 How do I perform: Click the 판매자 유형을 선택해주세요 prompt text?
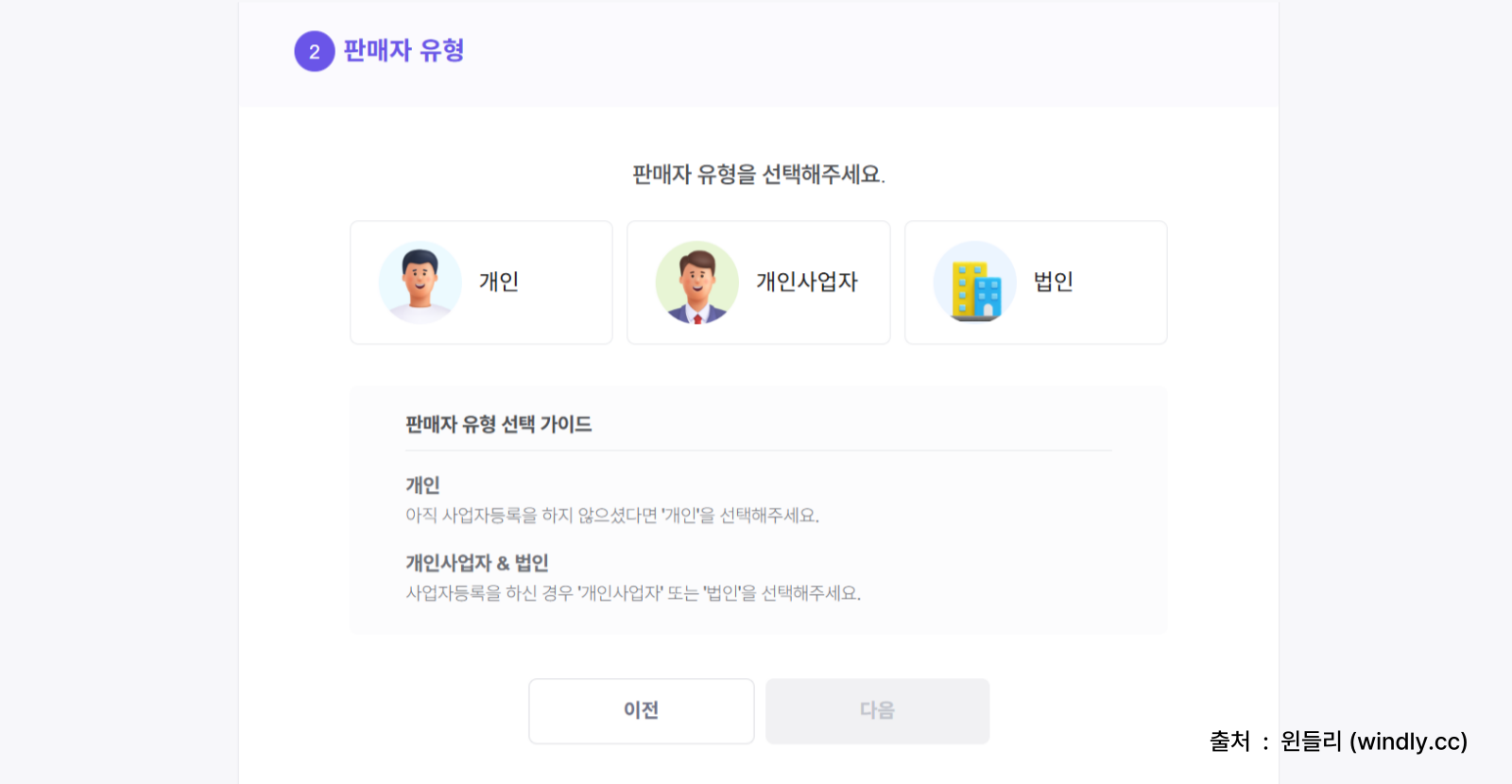pos(758,174)
